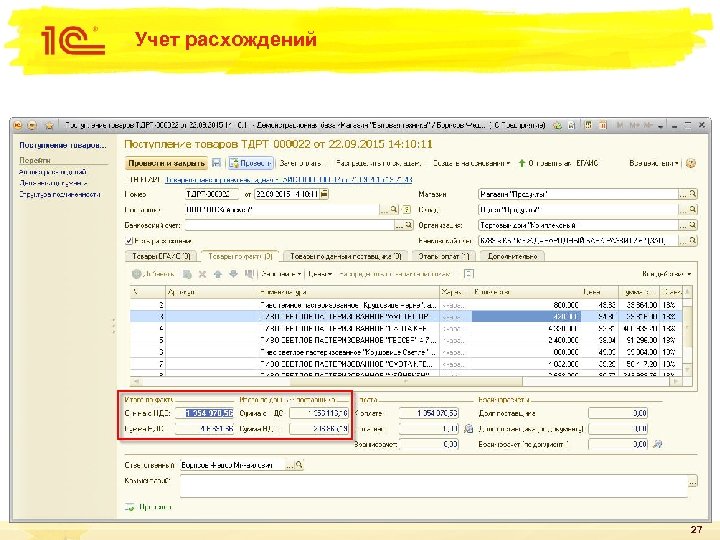This screenshot has height=540, width=720.
Task: Open the ТТН ЕГАИС hyperlink
Action: (288, 180)
